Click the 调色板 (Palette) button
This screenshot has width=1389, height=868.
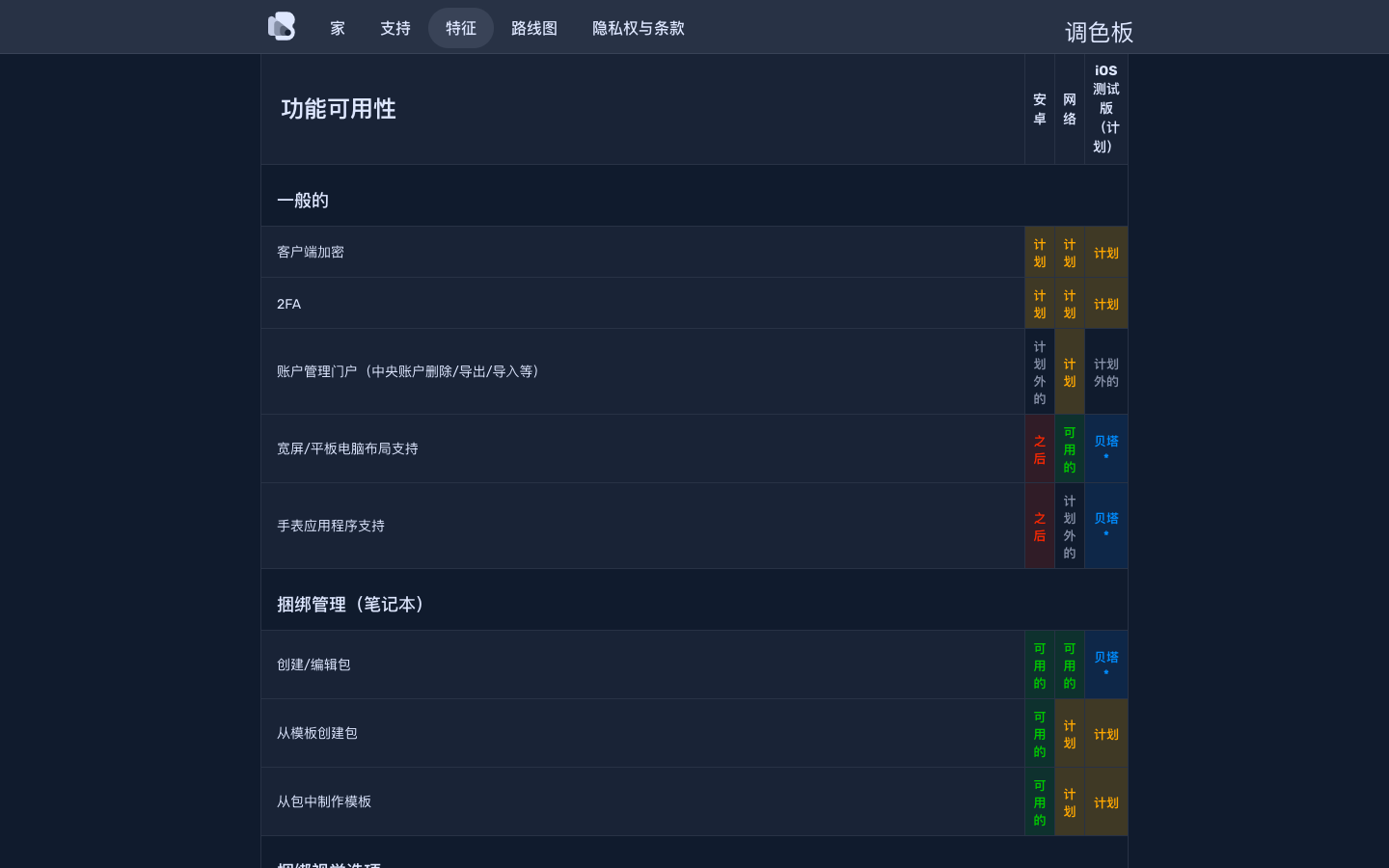pos(1099,33)
